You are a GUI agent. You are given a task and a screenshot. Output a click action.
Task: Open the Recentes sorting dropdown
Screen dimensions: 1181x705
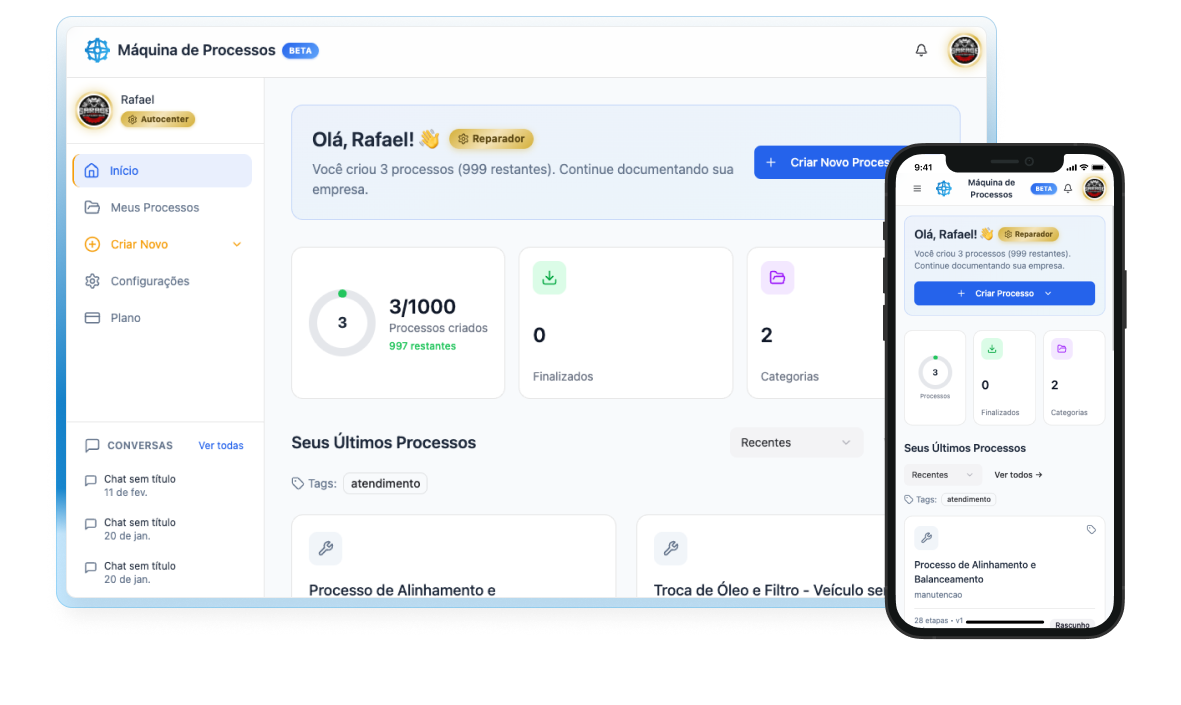[796, 442]
